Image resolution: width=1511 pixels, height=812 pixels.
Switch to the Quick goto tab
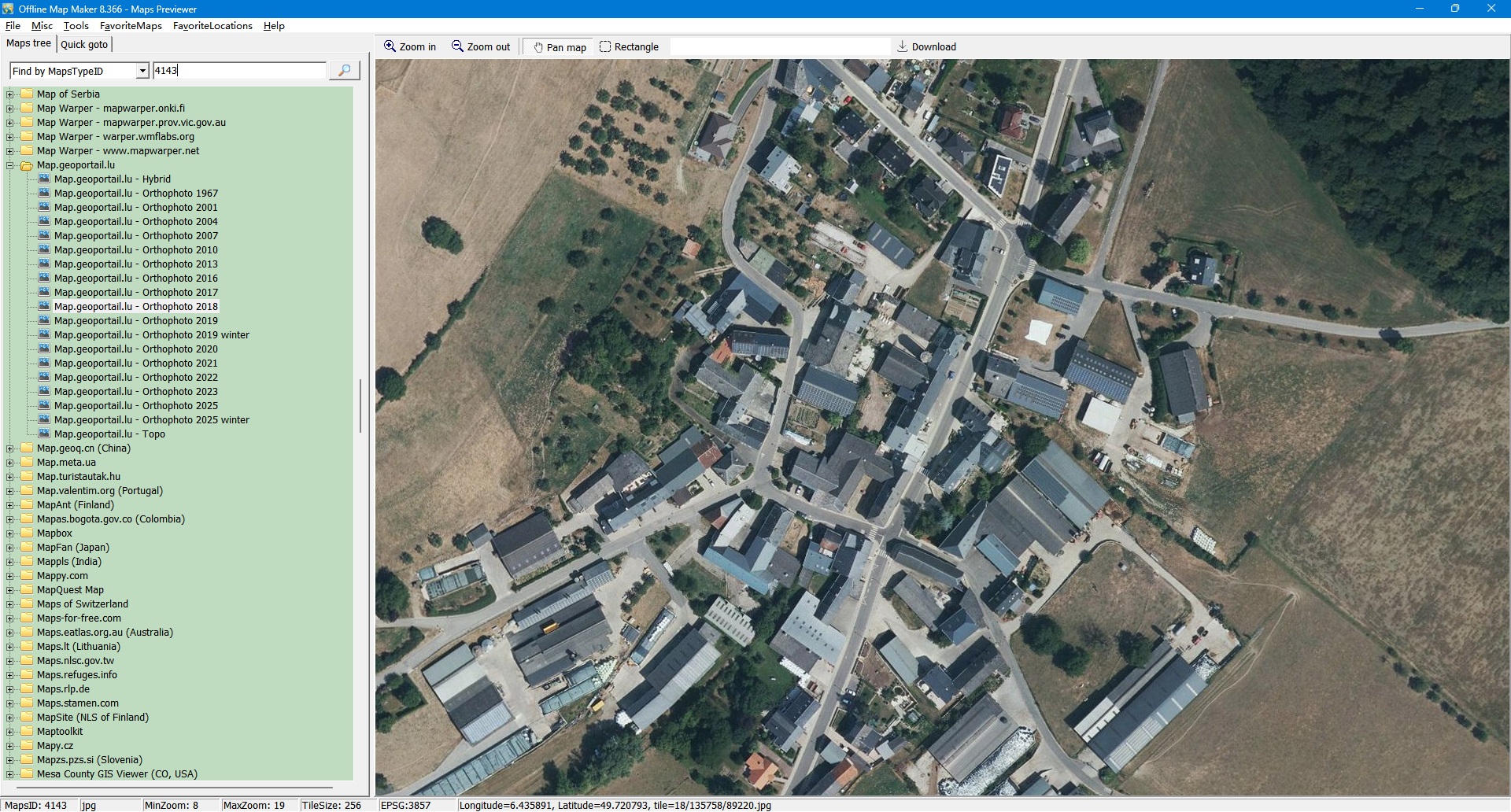point(84,45)
